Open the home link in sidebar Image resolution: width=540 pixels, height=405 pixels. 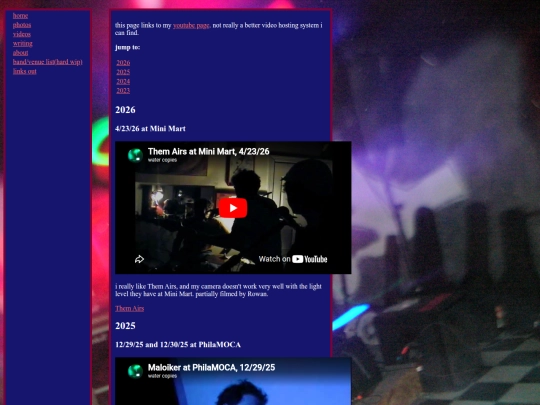(x=20, y=16)
